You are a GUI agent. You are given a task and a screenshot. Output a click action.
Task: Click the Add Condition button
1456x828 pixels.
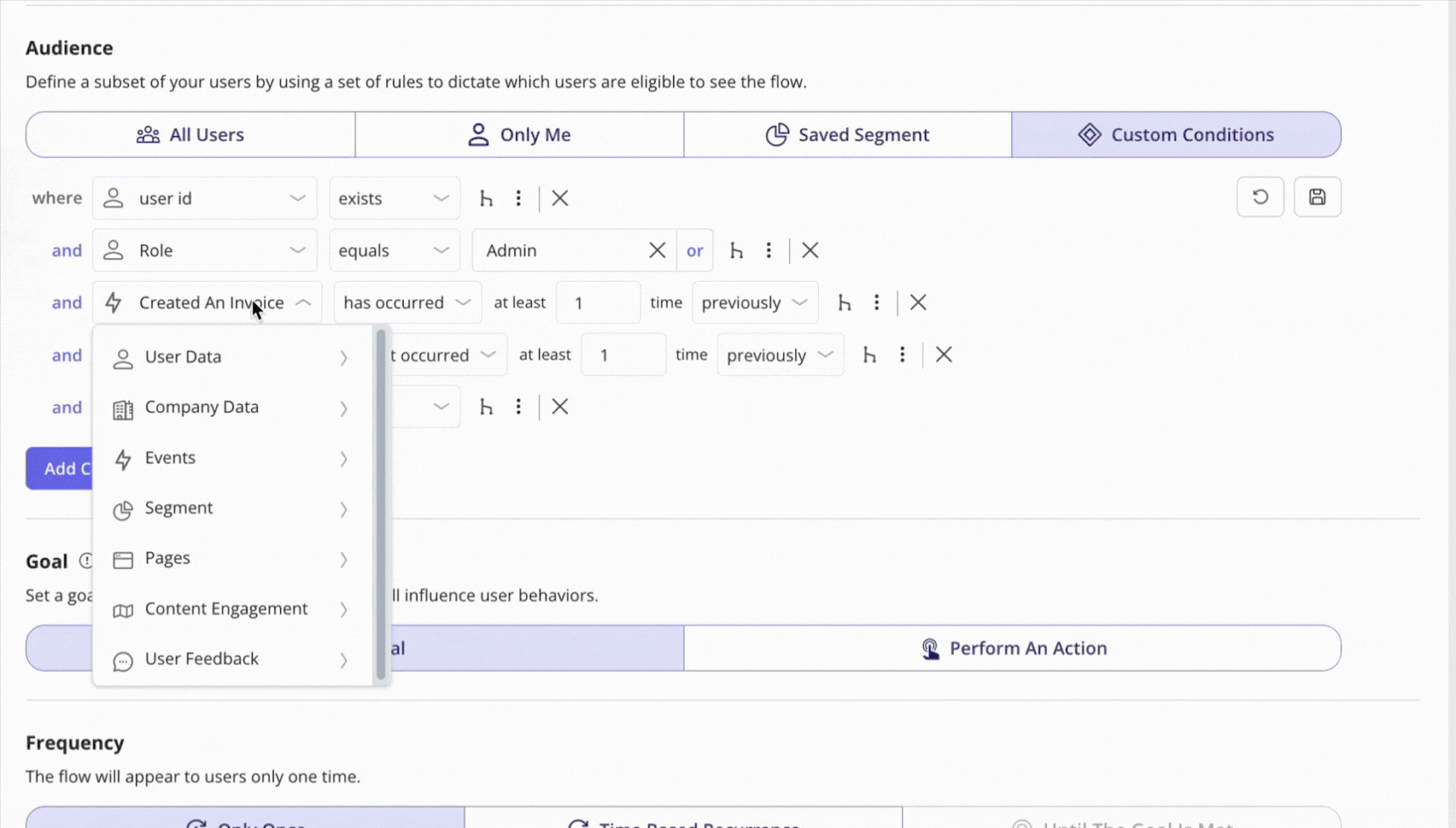(x=61, y=468)
